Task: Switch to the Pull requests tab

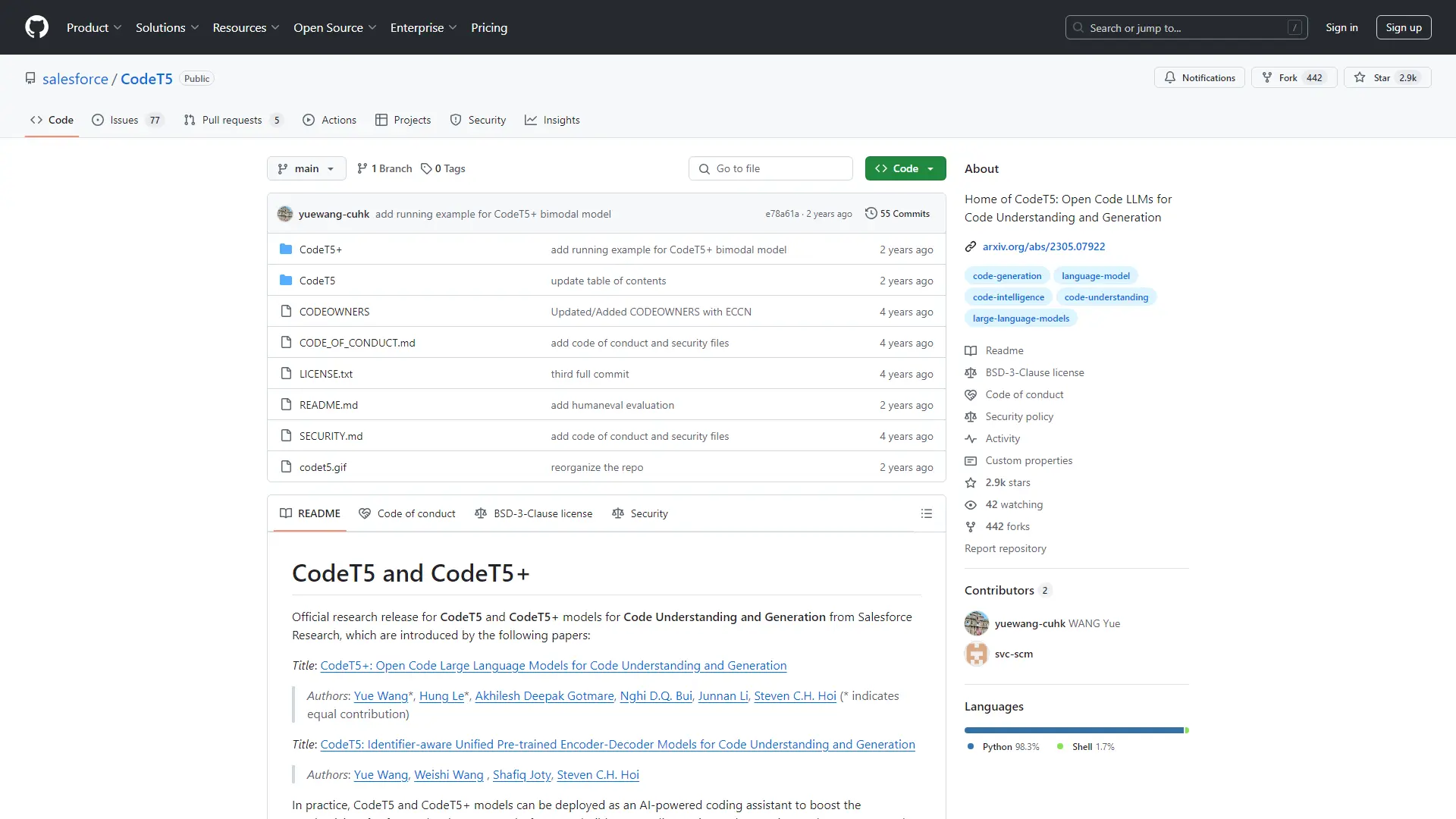Action: click(x=233, y=120)
